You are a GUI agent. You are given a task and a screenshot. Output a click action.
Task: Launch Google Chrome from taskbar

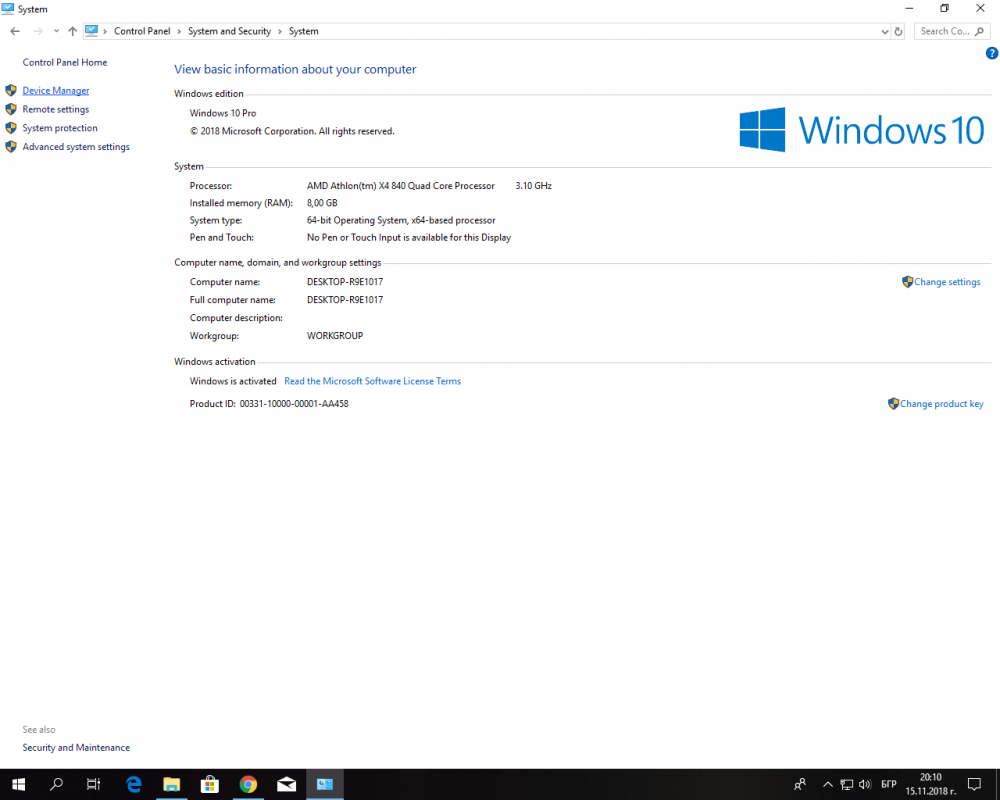click(x=248, y=785)
